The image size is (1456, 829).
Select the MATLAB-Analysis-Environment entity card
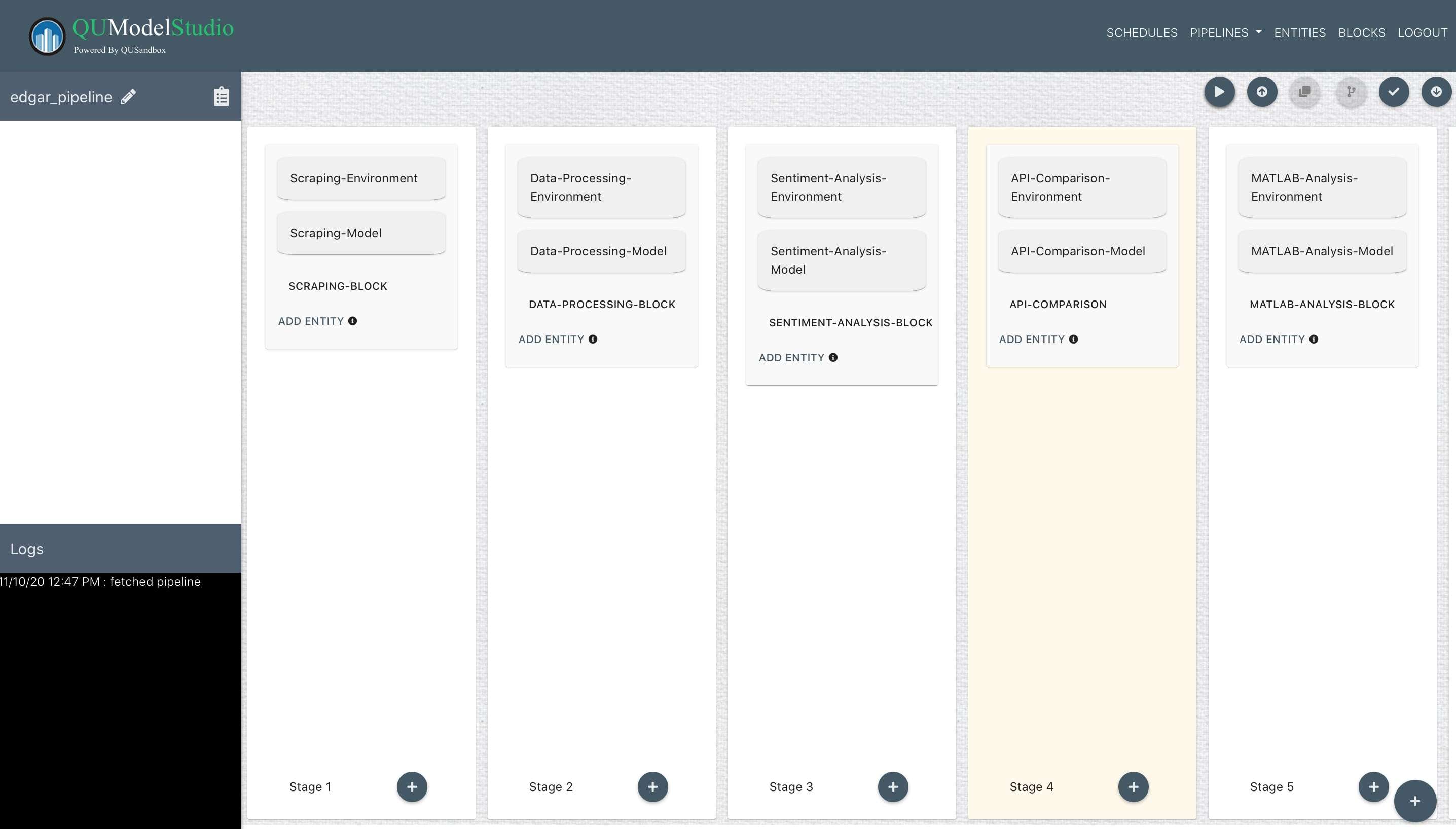click(x=1323, y=187)
